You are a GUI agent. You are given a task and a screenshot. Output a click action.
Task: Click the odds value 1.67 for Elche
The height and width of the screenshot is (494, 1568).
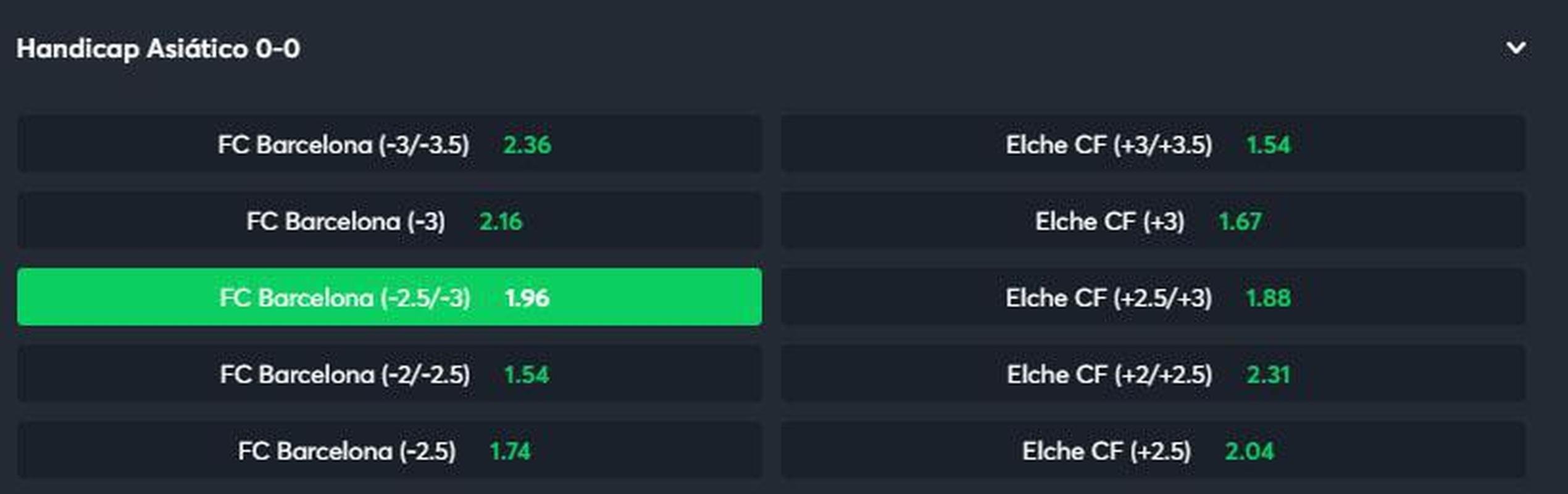(x=1240, y=221)
